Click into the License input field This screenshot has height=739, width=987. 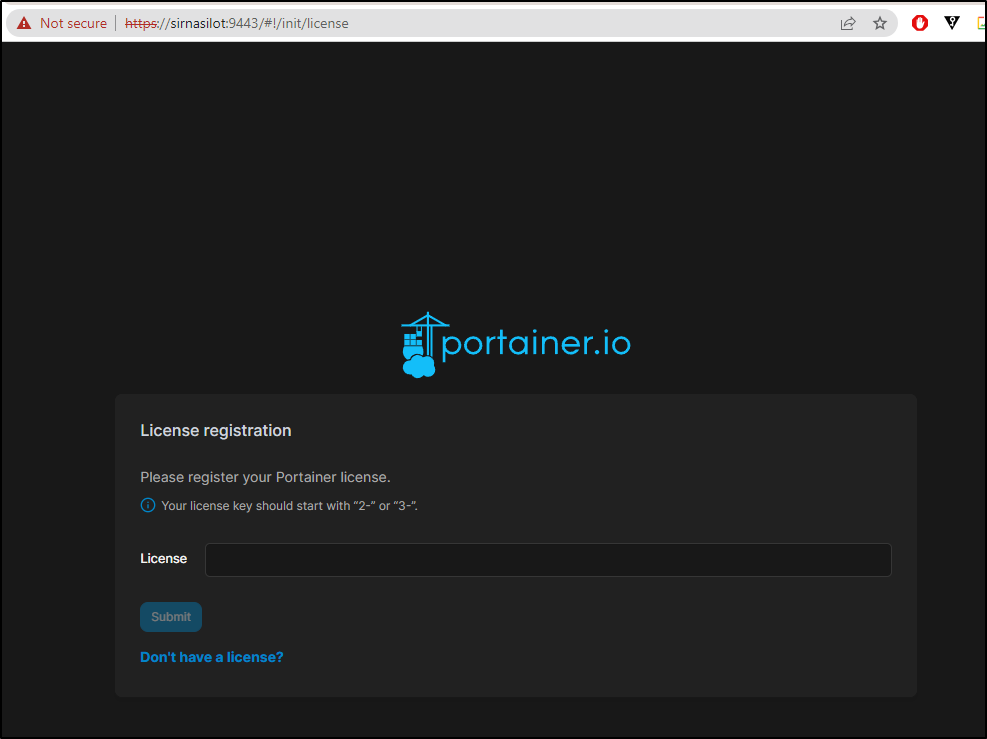point(548,560)
